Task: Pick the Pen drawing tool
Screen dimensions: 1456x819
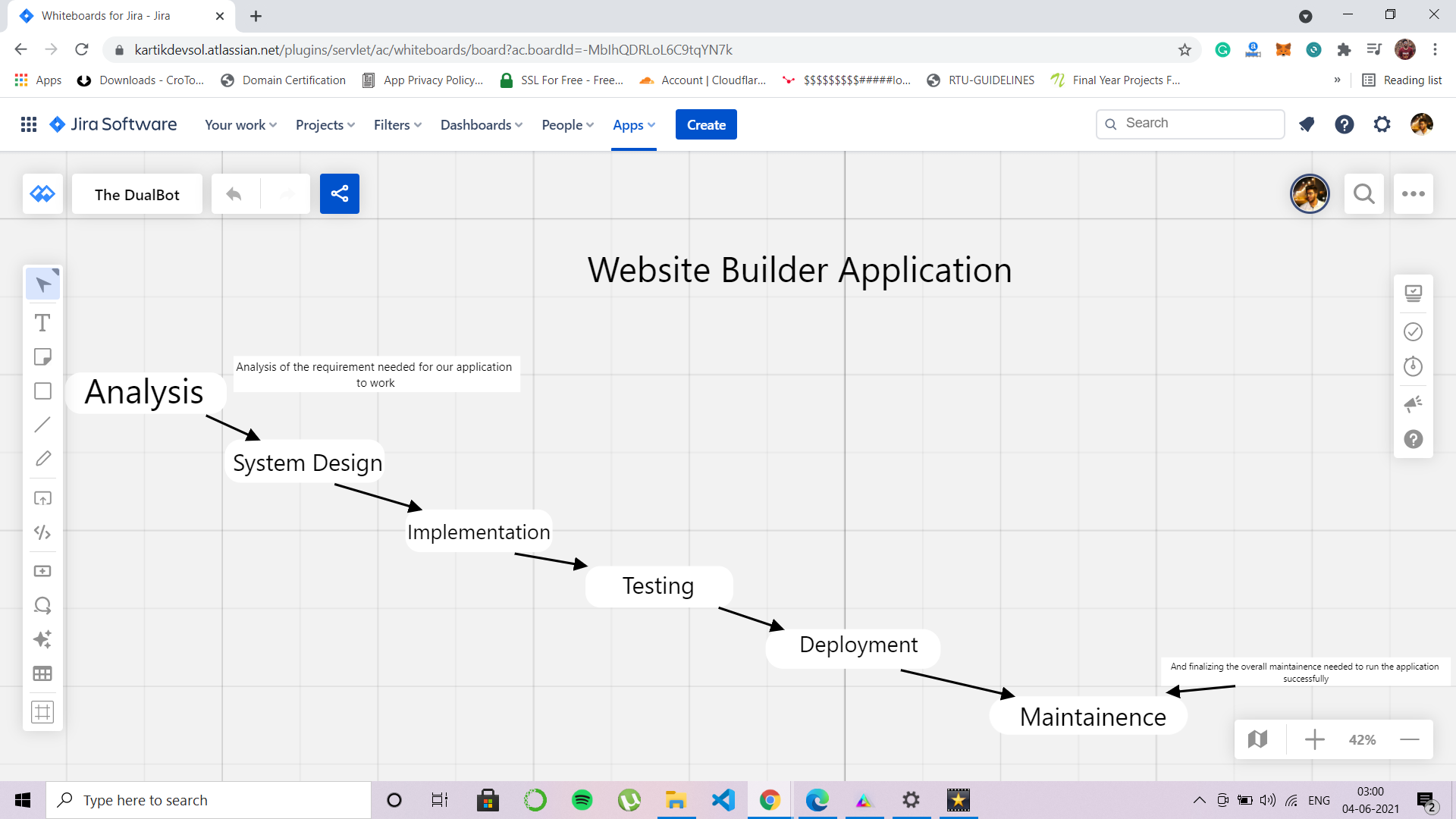Action: pos(42,459)
